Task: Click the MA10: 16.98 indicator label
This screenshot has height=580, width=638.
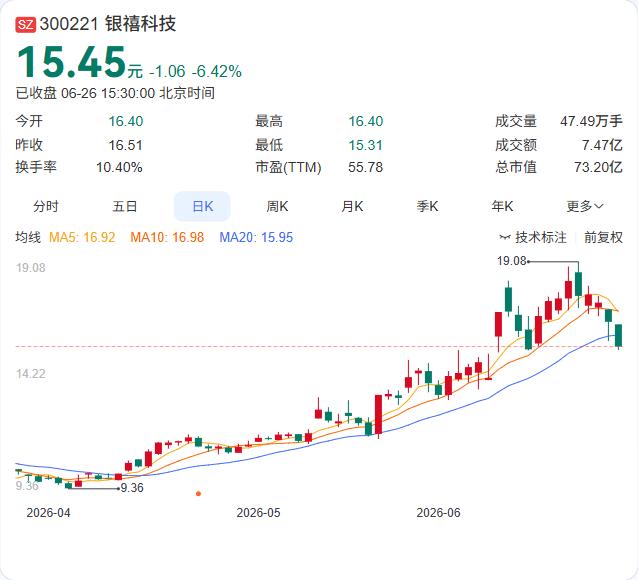Action: 167,237
